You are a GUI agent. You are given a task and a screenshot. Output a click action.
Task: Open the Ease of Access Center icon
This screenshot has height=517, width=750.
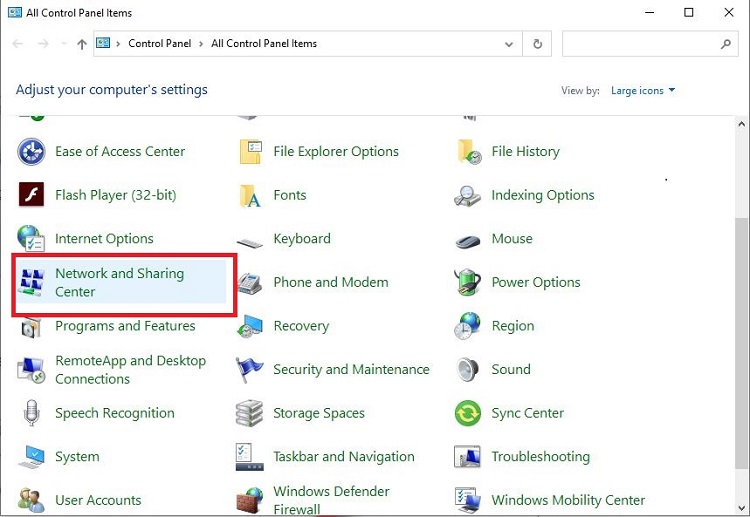click(x=31, y=152)
